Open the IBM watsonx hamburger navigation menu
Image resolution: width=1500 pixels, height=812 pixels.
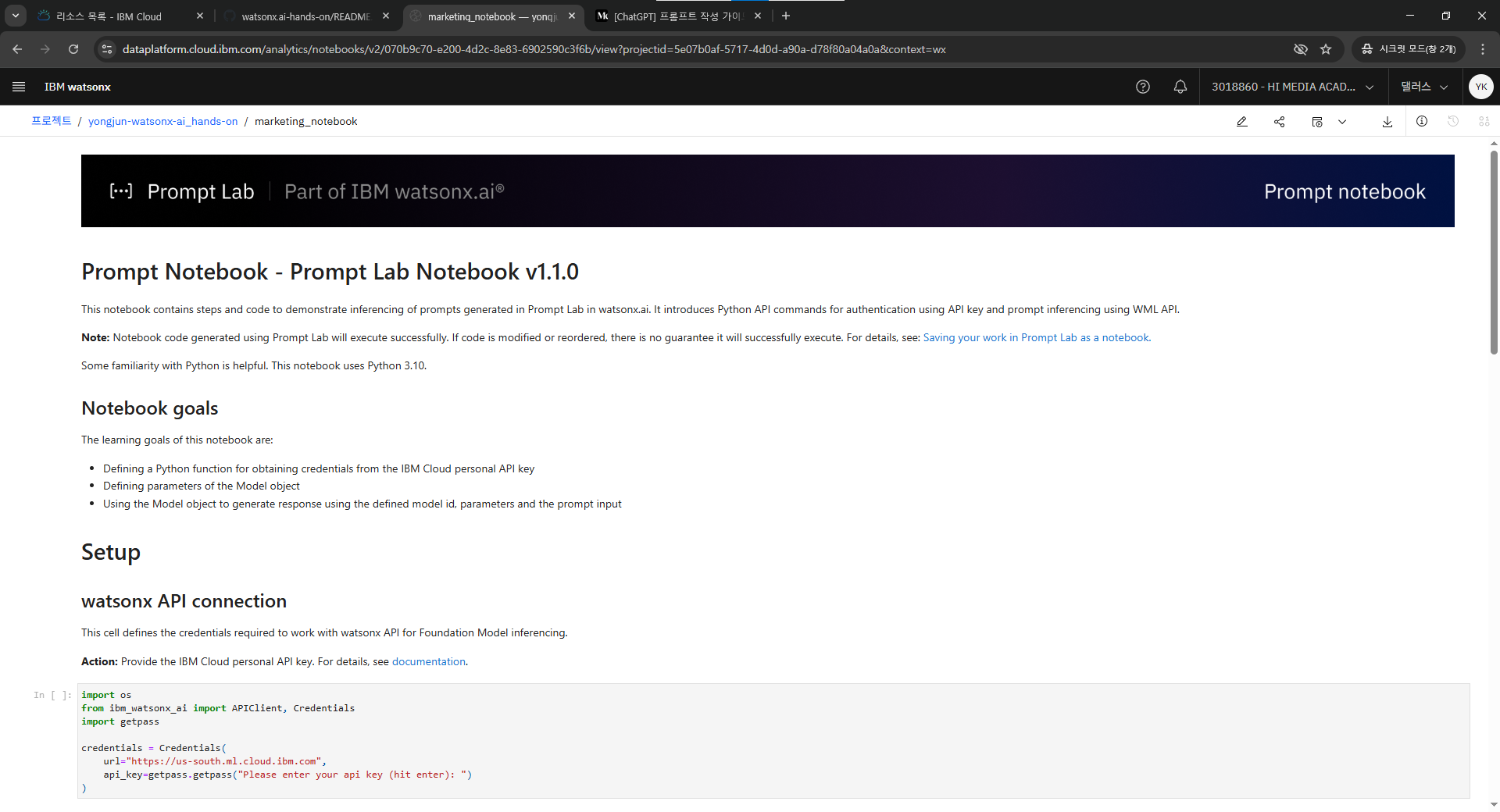pos(19,87)
